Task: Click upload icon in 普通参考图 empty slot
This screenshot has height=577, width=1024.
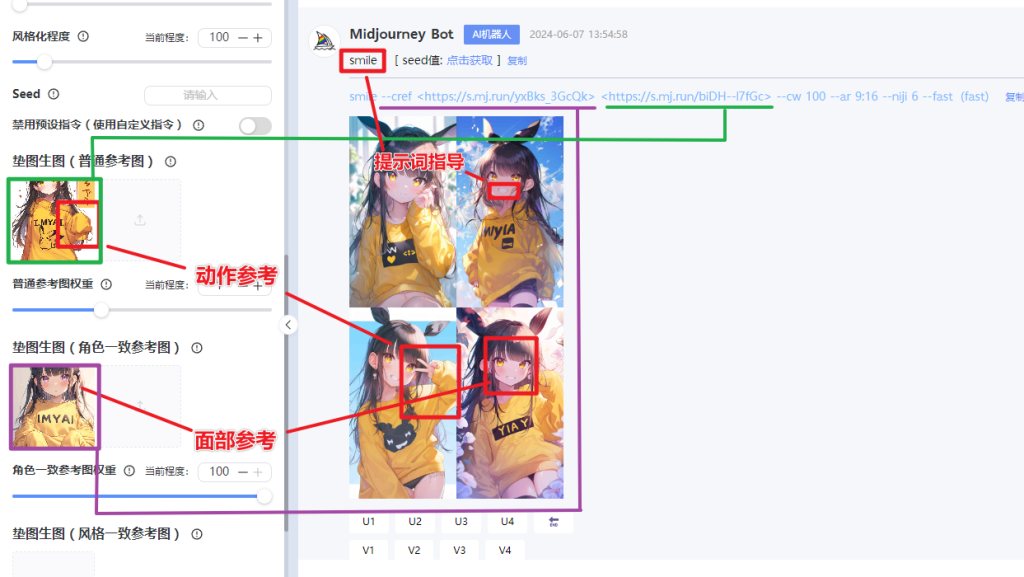Action: click(140, 220)
